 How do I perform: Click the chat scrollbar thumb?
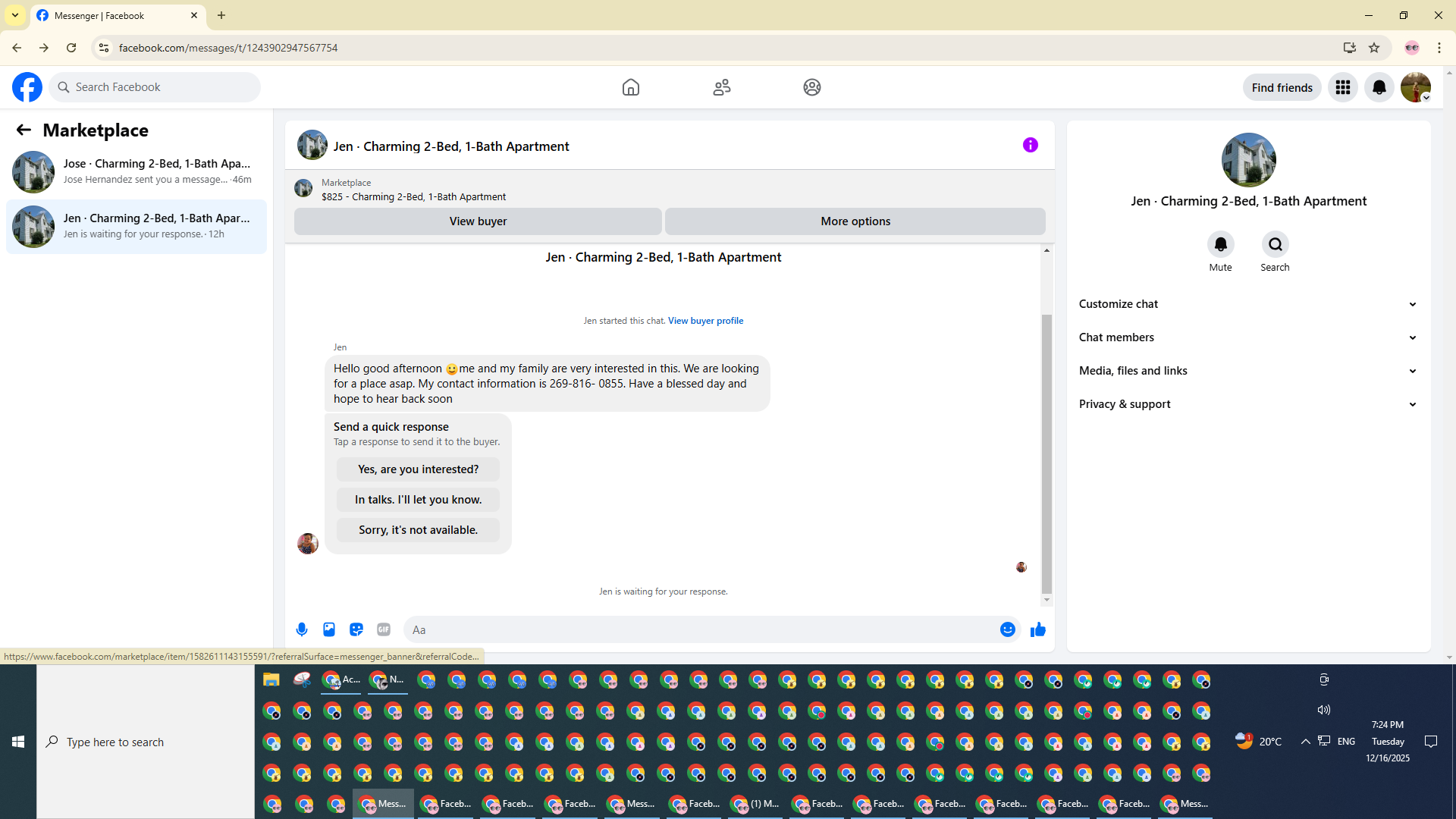coord(1046,453)
